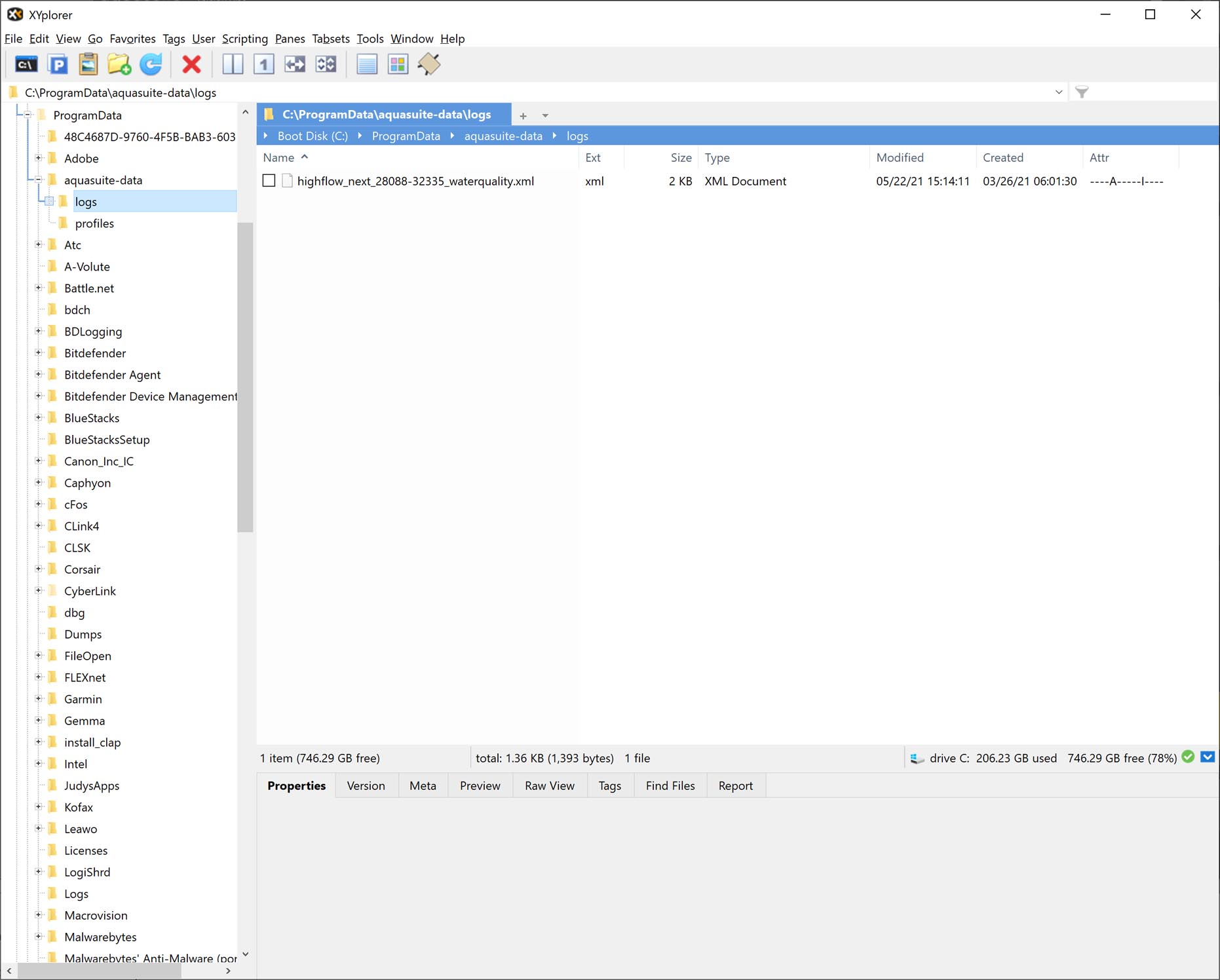Click the paste image clipboard toolbar icon

88,64
